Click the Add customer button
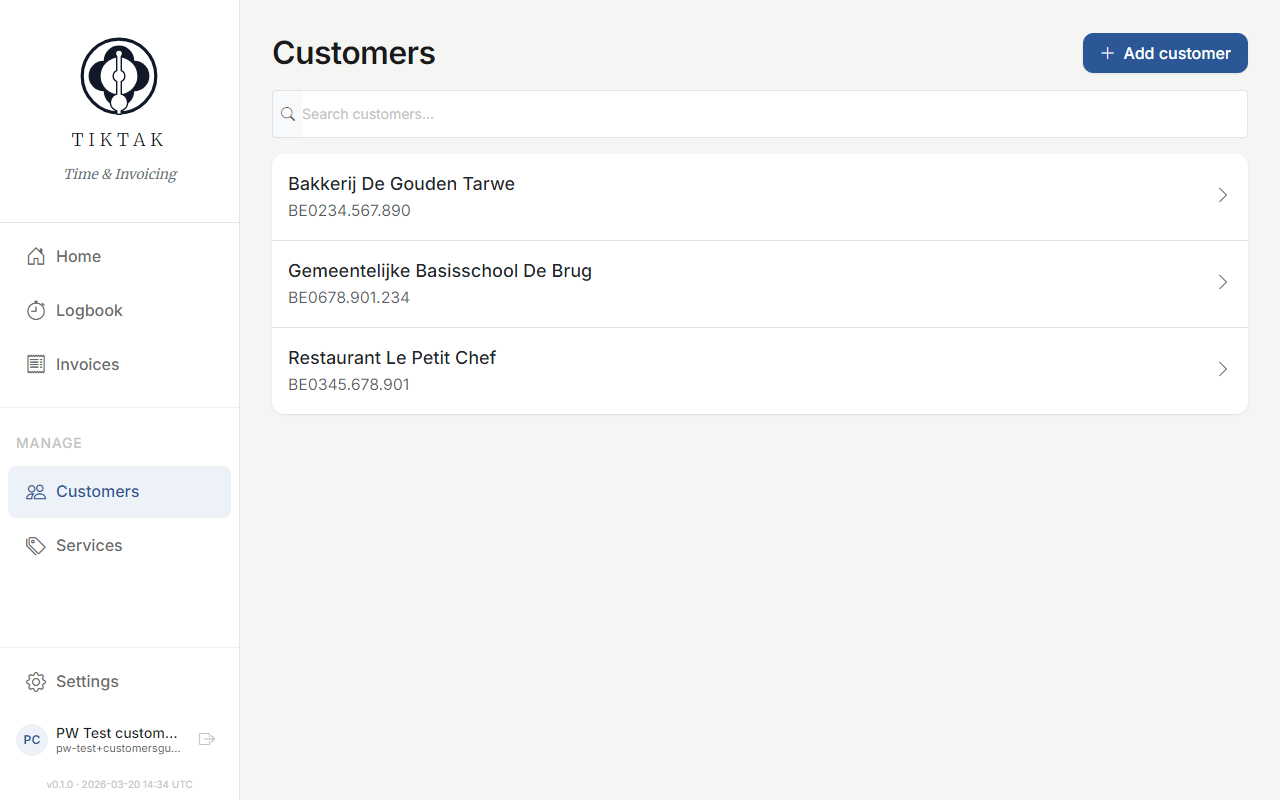 pos(1165,53)
